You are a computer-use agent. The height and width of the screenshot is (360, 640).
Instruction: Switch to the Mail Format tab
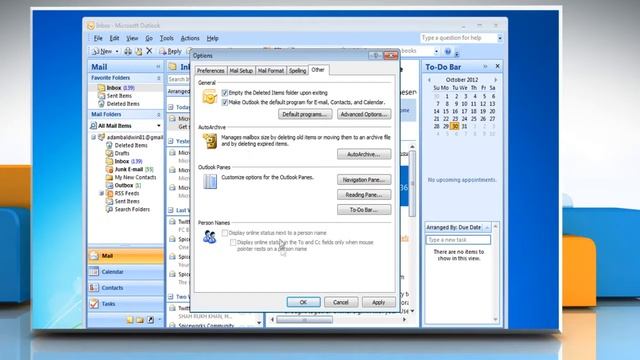(x=271, y=71)
